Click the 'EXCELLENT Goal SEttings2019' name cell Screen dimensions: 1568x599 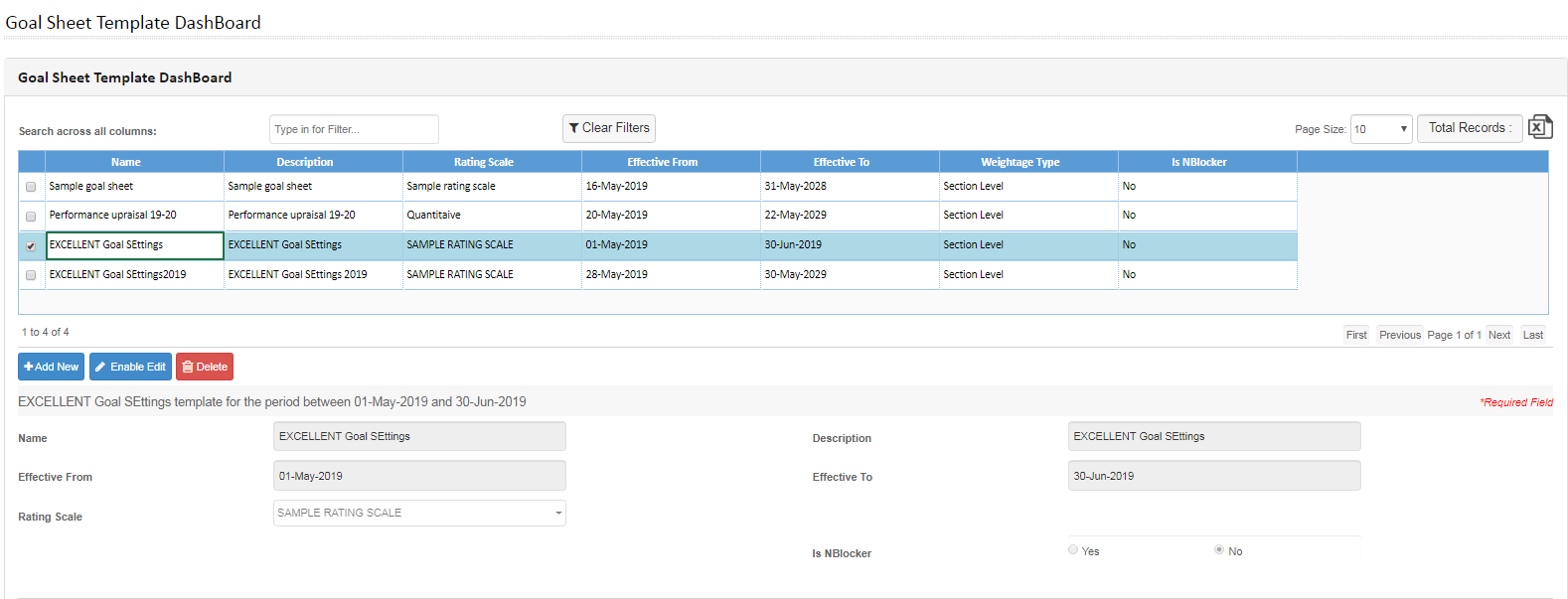[134, 275]
